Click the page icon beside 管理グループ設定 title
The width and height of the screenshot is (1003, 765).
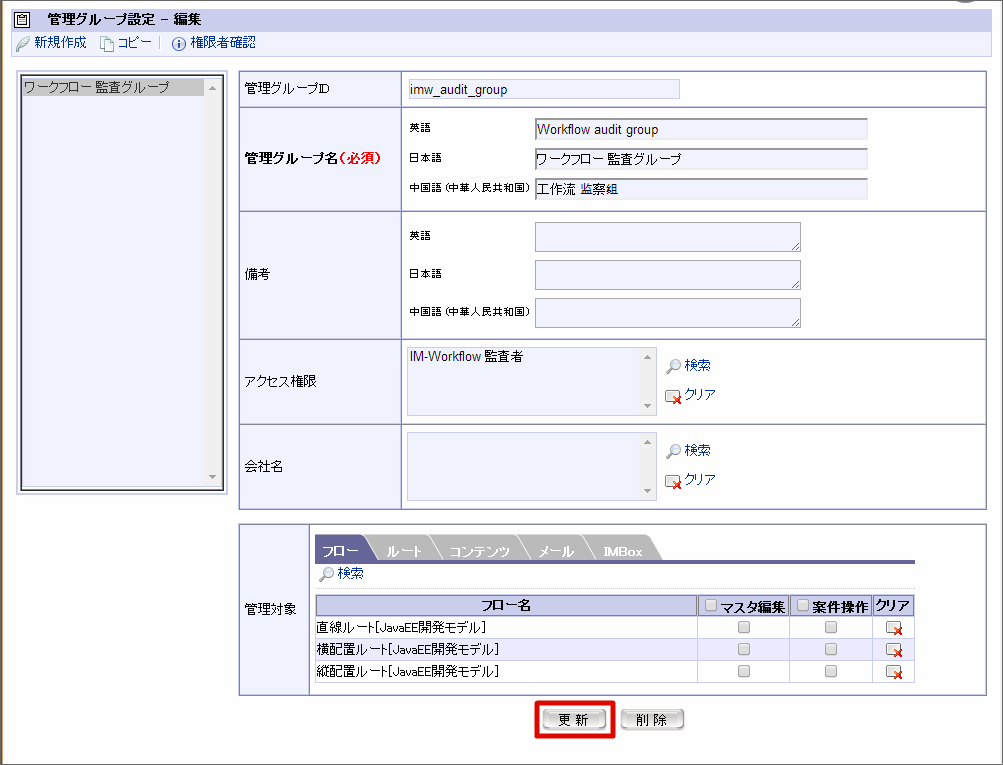click(22, 20)
